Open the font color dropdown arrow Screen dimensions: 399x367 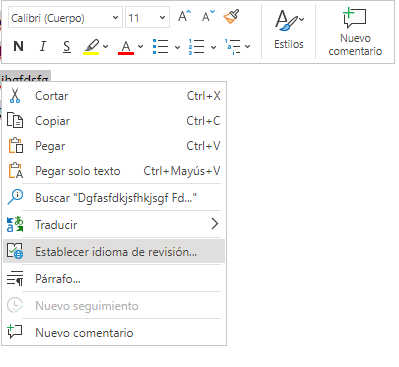click(x=140, y=46)
